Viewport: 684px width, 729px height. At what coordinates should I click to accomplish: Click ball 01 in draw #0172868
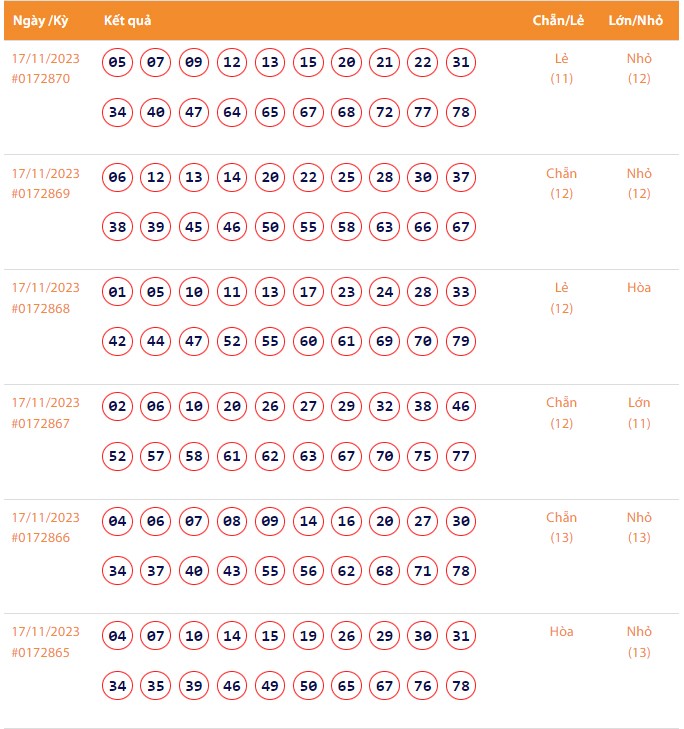(118, 293)
